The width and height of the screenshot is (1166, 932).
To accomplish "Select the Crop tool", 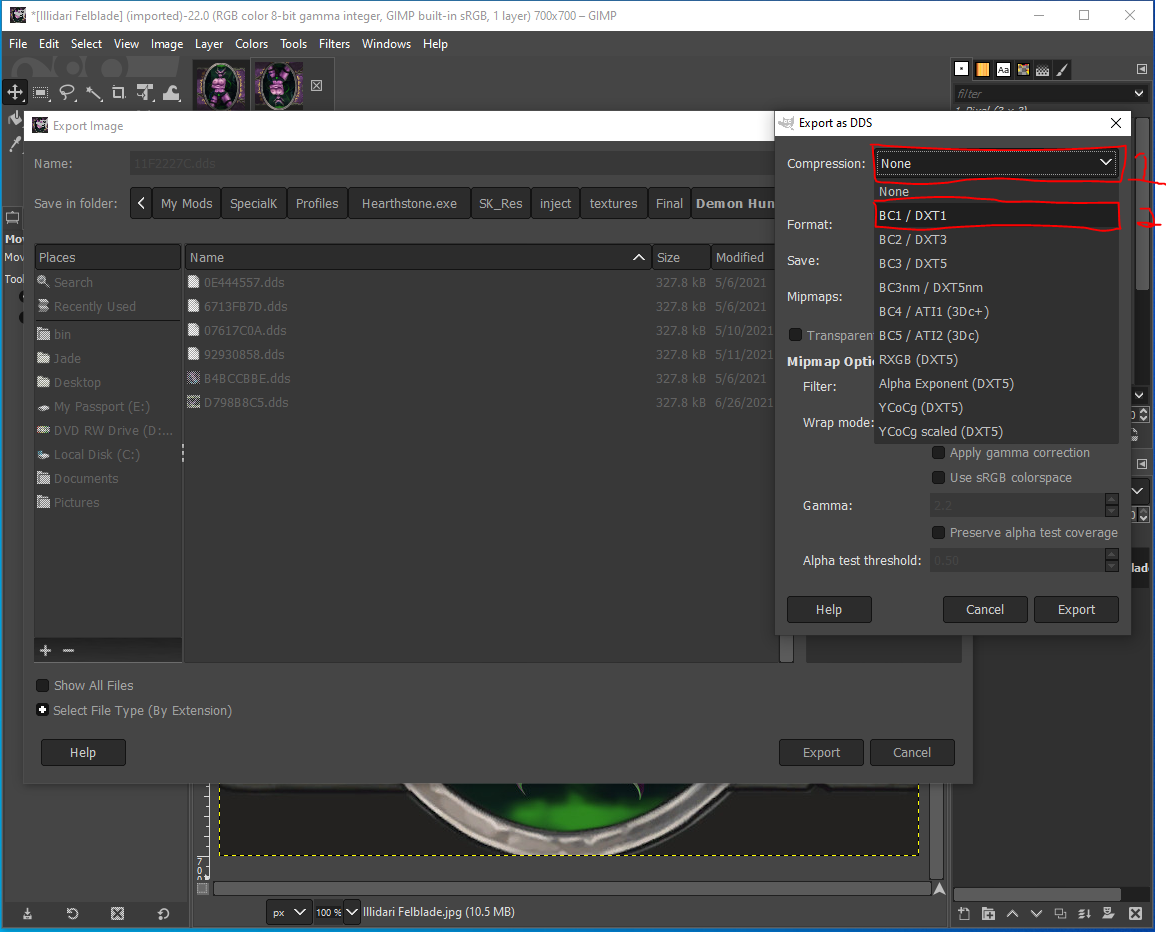I will pyautogui.click(x=120, y=92).
